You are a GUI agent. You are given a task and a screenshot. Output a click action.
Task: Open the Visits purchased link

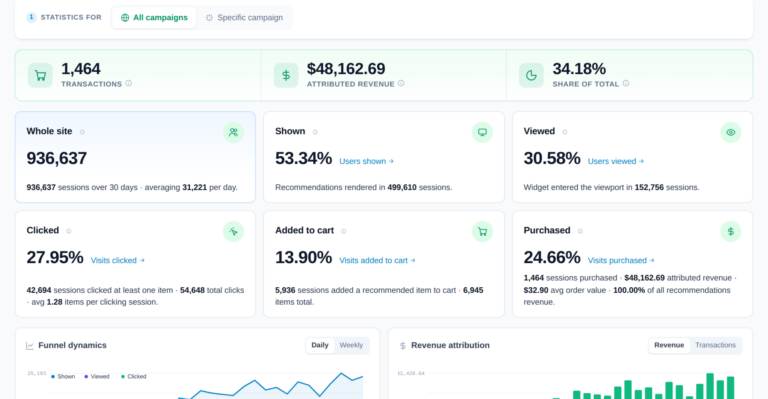click(x=621, y=260)
